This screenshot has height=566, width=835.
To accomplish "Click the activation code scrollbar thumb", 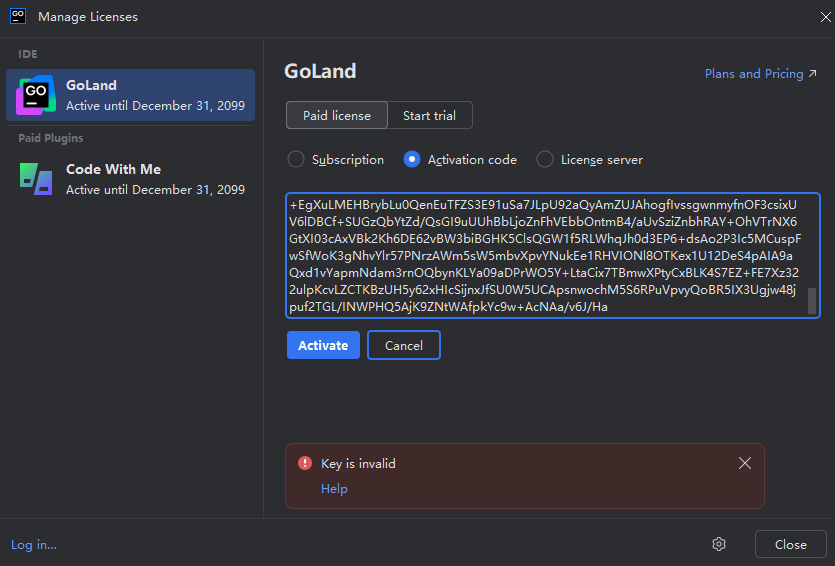I will coord(812,301).
